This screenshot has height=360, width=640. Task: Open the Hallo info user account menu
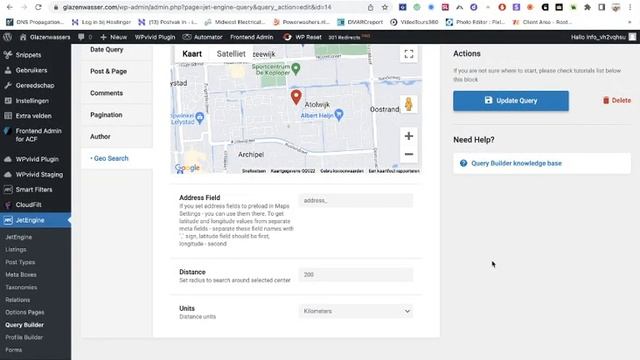tap(603, 37)
